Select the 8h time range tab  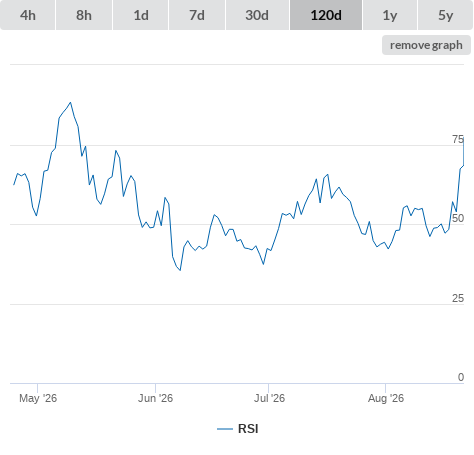pos(84,15)
